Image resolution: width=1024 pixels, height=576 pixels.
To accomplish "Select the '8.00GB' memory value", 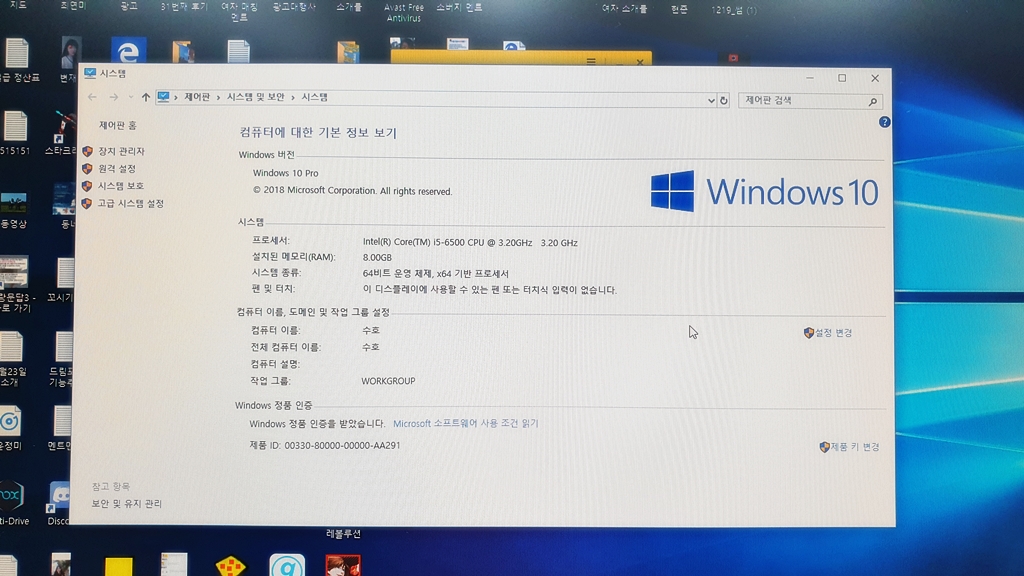I will [377, 257].
